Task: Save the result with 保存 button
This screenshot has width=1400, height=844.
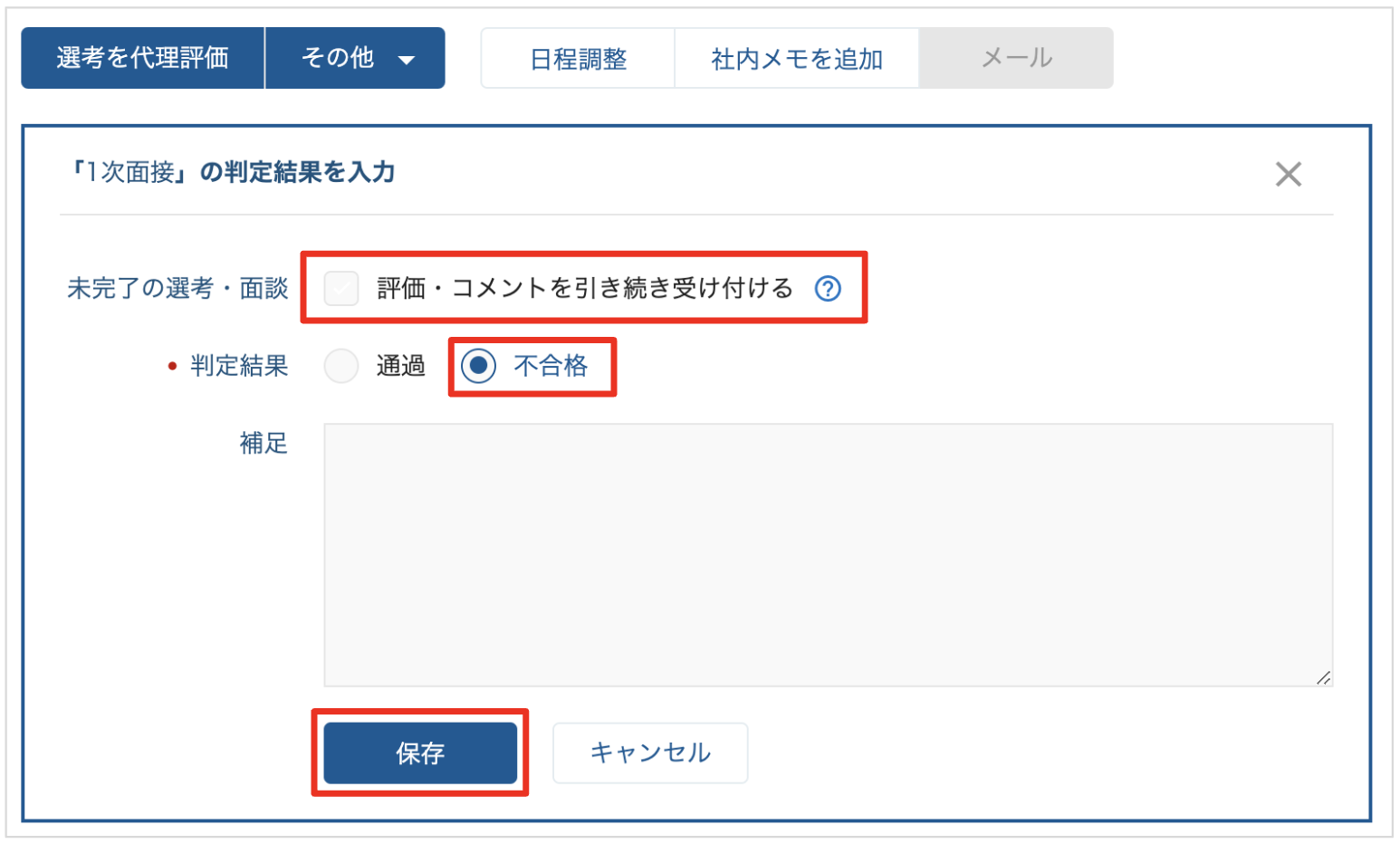Action: click(x=420, y=753)
